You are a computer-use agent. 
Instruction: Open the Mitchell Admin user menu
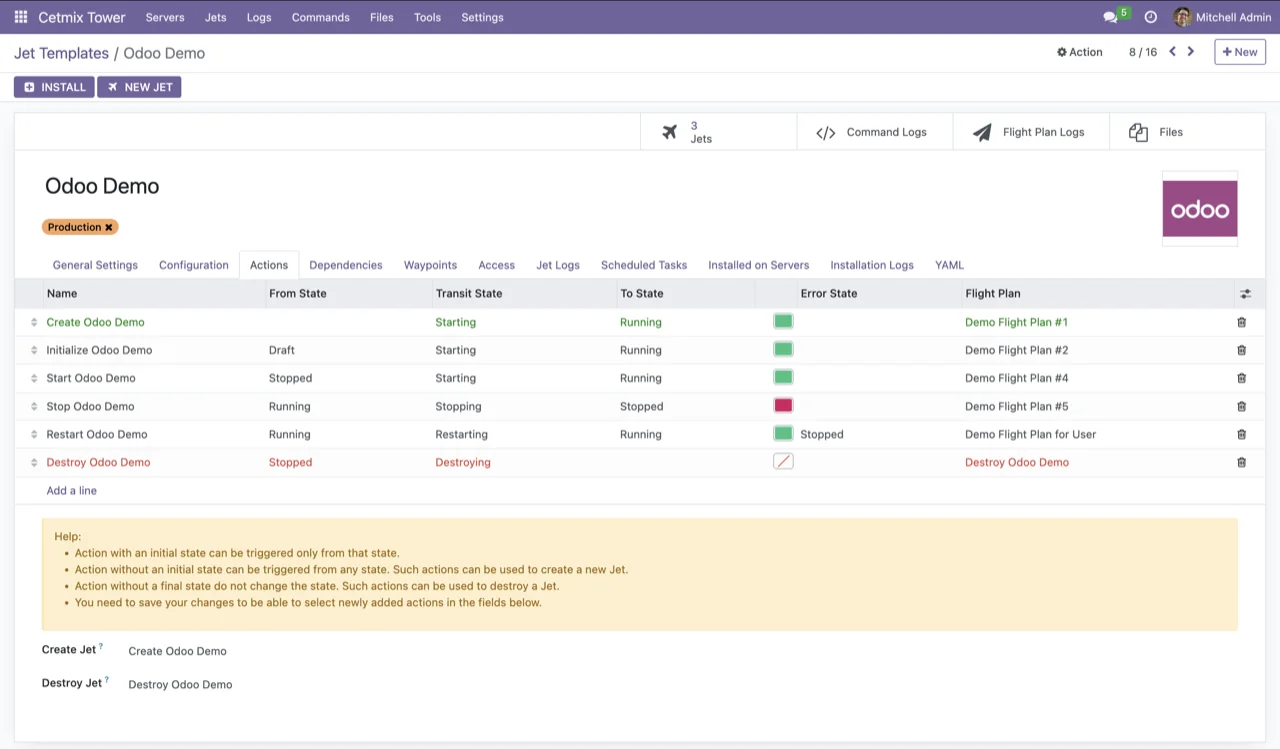[x=1221, y=17]
